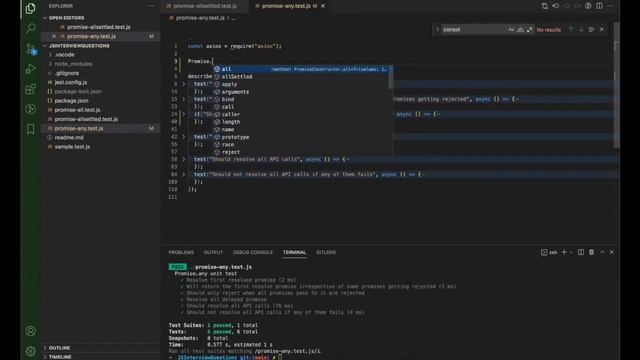Open the Search view in activity bar
The image size is (640, 360).
click(31, 28)
